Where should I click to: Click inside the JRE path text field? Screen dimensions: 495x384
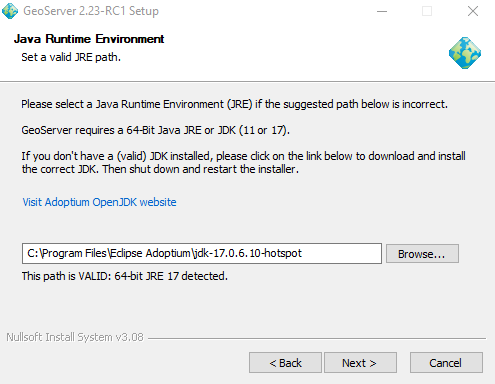(202, 253)
